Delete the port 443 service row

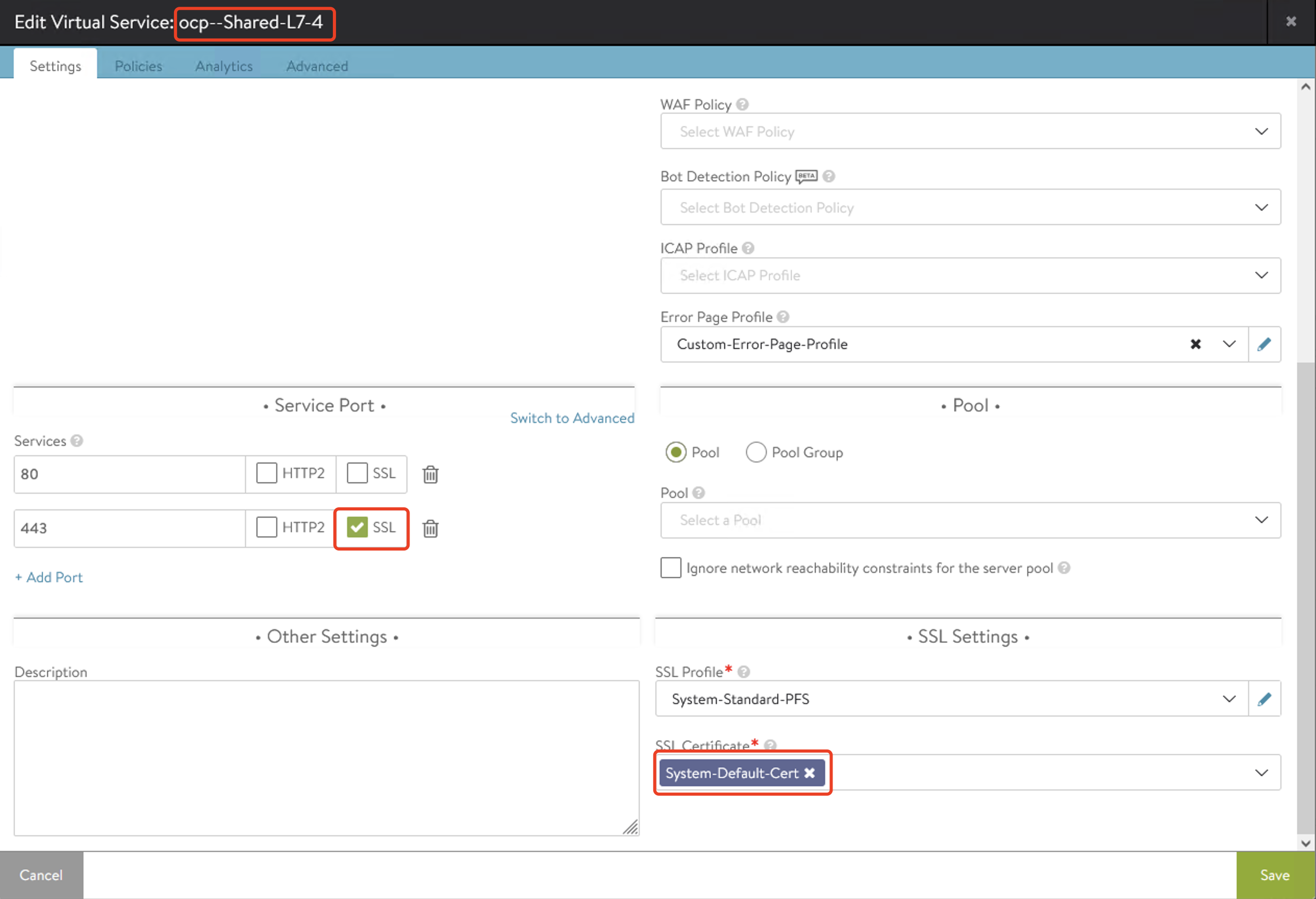430,528
